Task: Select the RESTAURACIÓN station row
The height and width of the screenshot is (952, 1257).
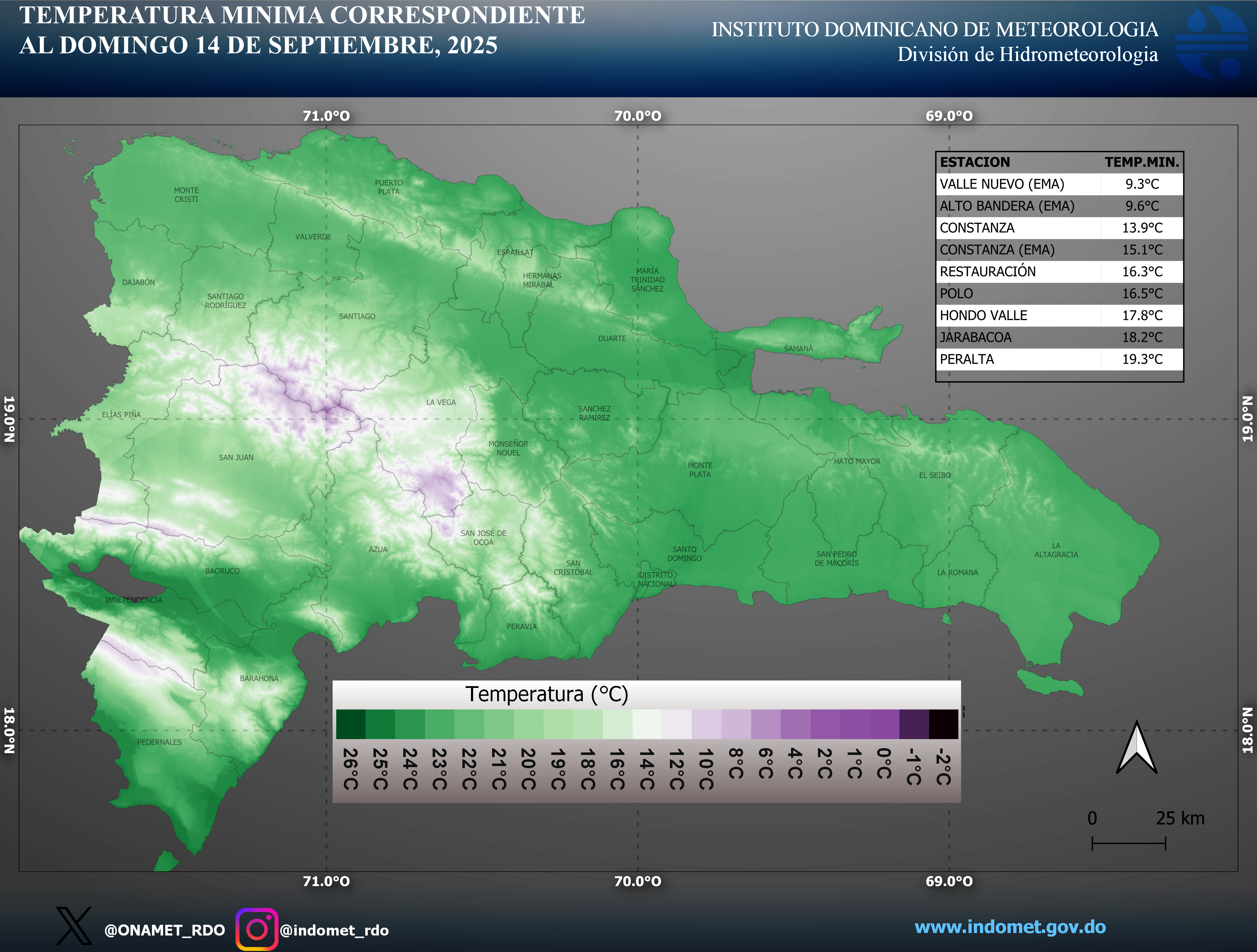Action: (1060, 272)
